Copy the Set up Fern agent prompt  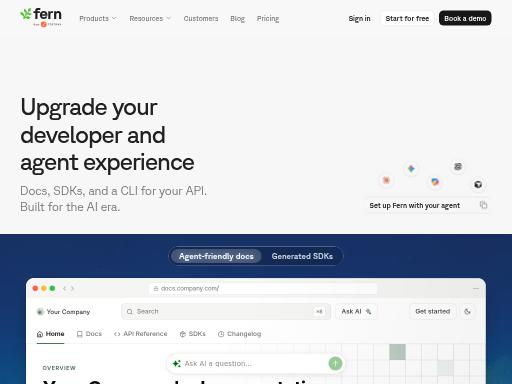point(483,205)
